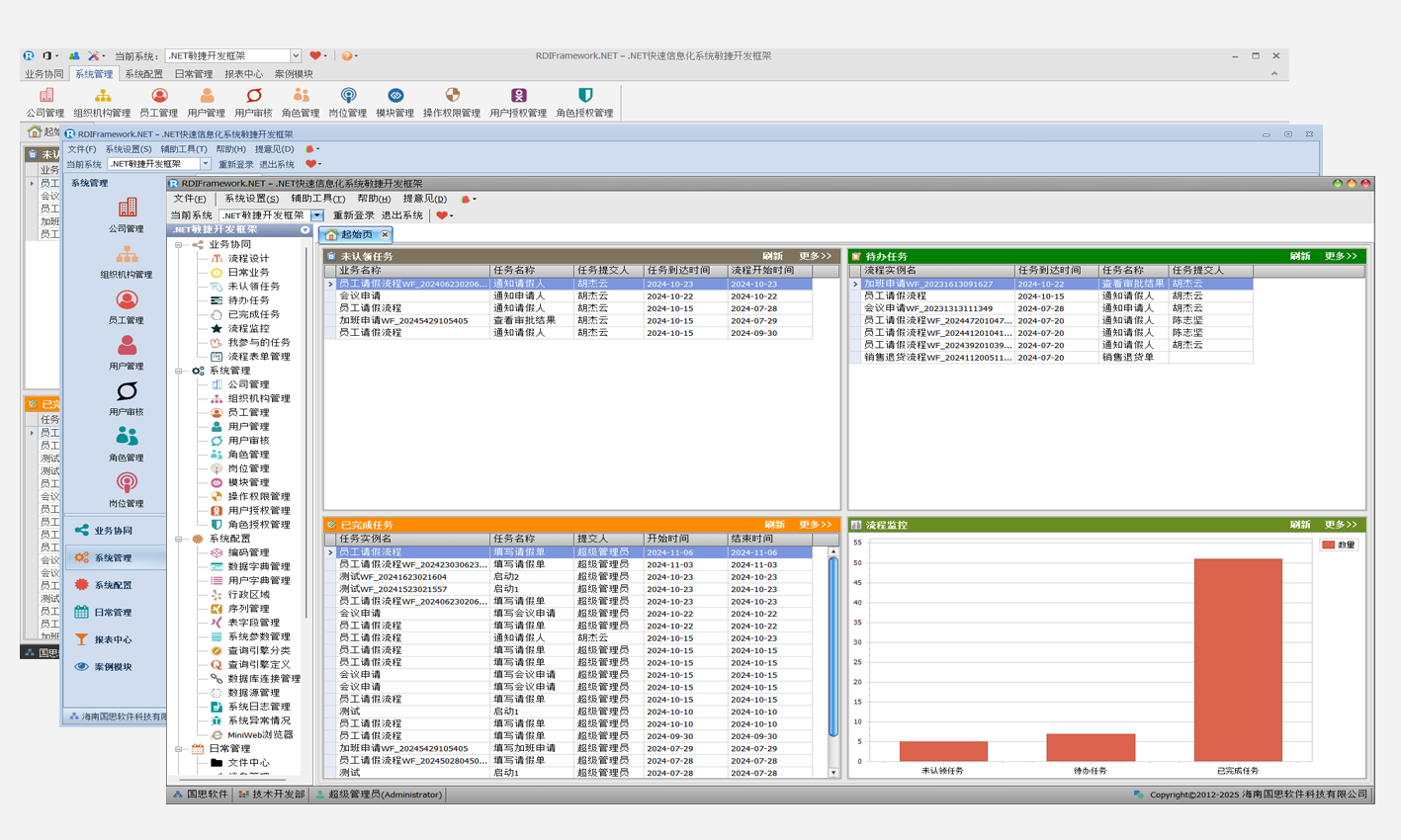The image size is (1401, 840).
Task: Collapse the 系统配置 tree node
Action: pos(179,539)
